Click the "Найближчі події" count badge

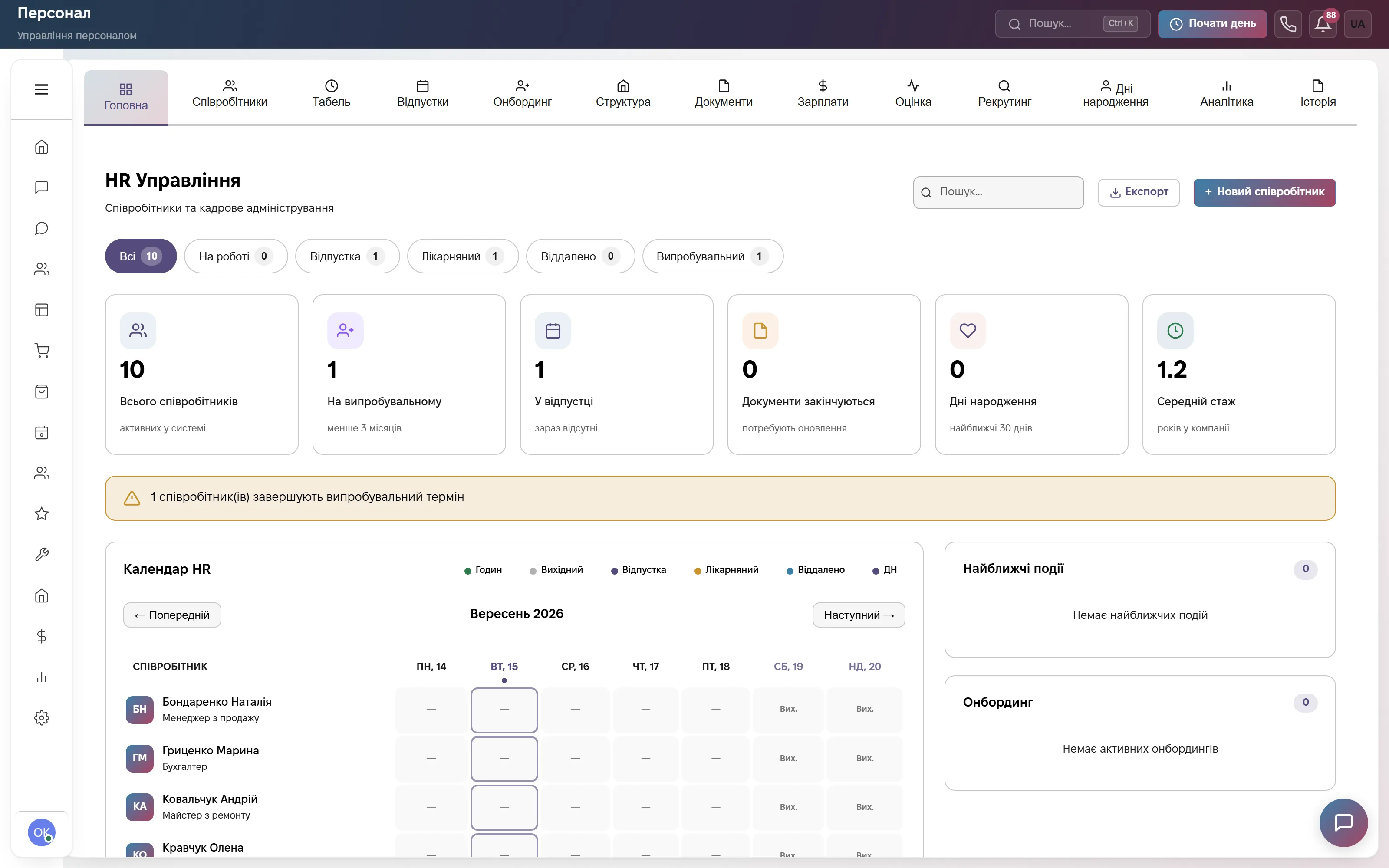[1305, 569]
